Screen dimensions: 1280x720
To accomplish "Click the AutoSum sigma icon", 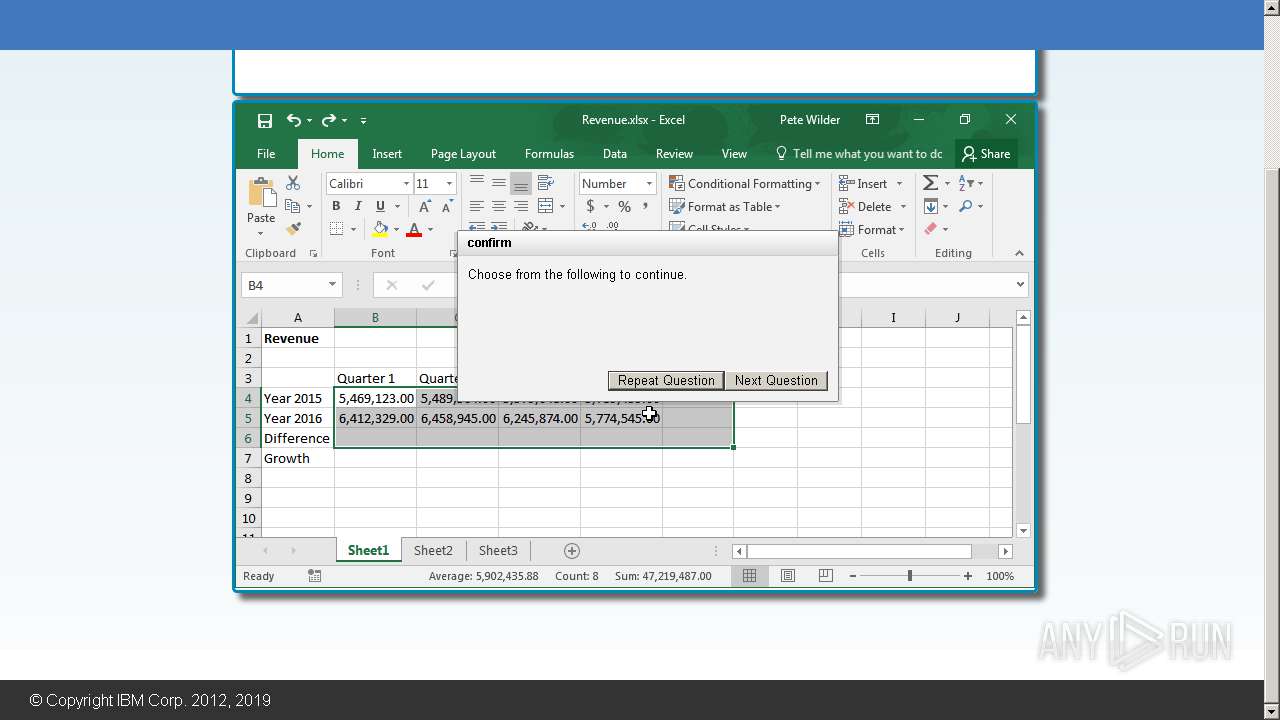I will pos(930,183).
